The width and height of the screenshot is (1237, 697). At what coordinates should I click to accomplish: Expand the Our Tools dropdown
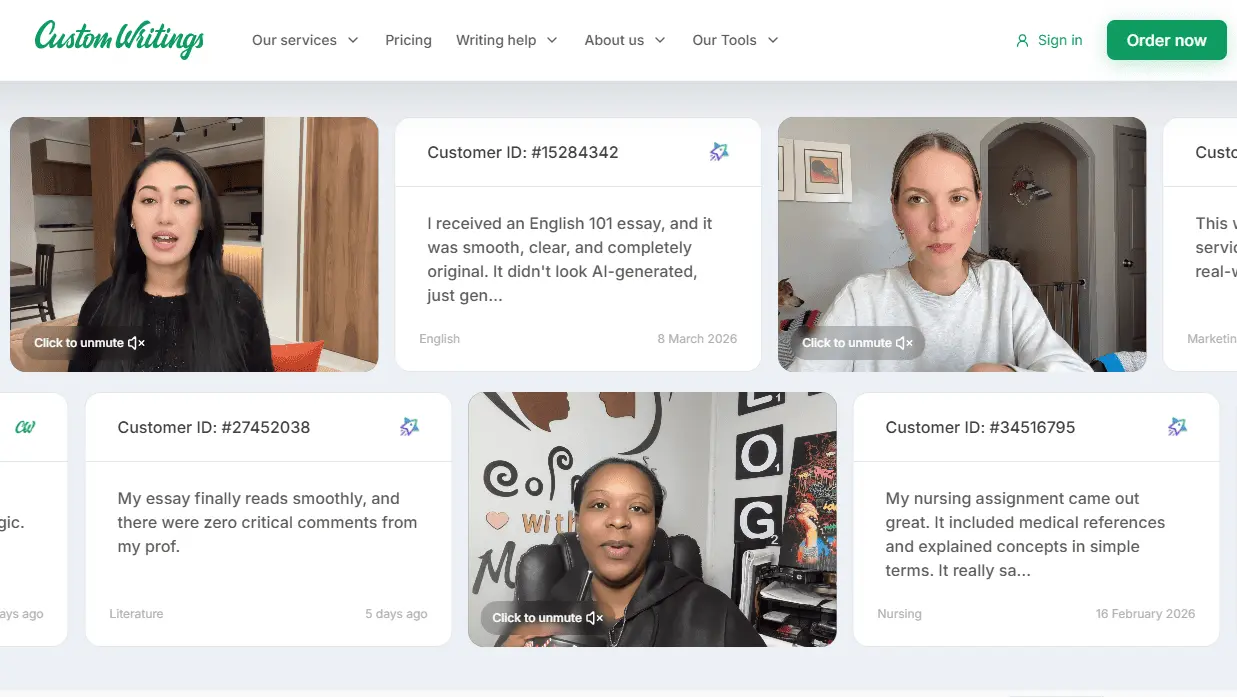[x=735, y=40]
